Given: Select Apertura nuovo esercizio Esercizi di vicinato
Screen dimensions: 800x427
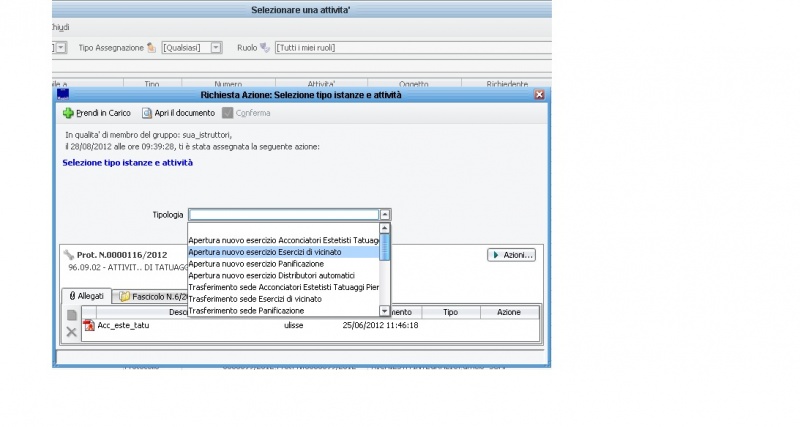Looking at the screenshot, I should (284, 252).
